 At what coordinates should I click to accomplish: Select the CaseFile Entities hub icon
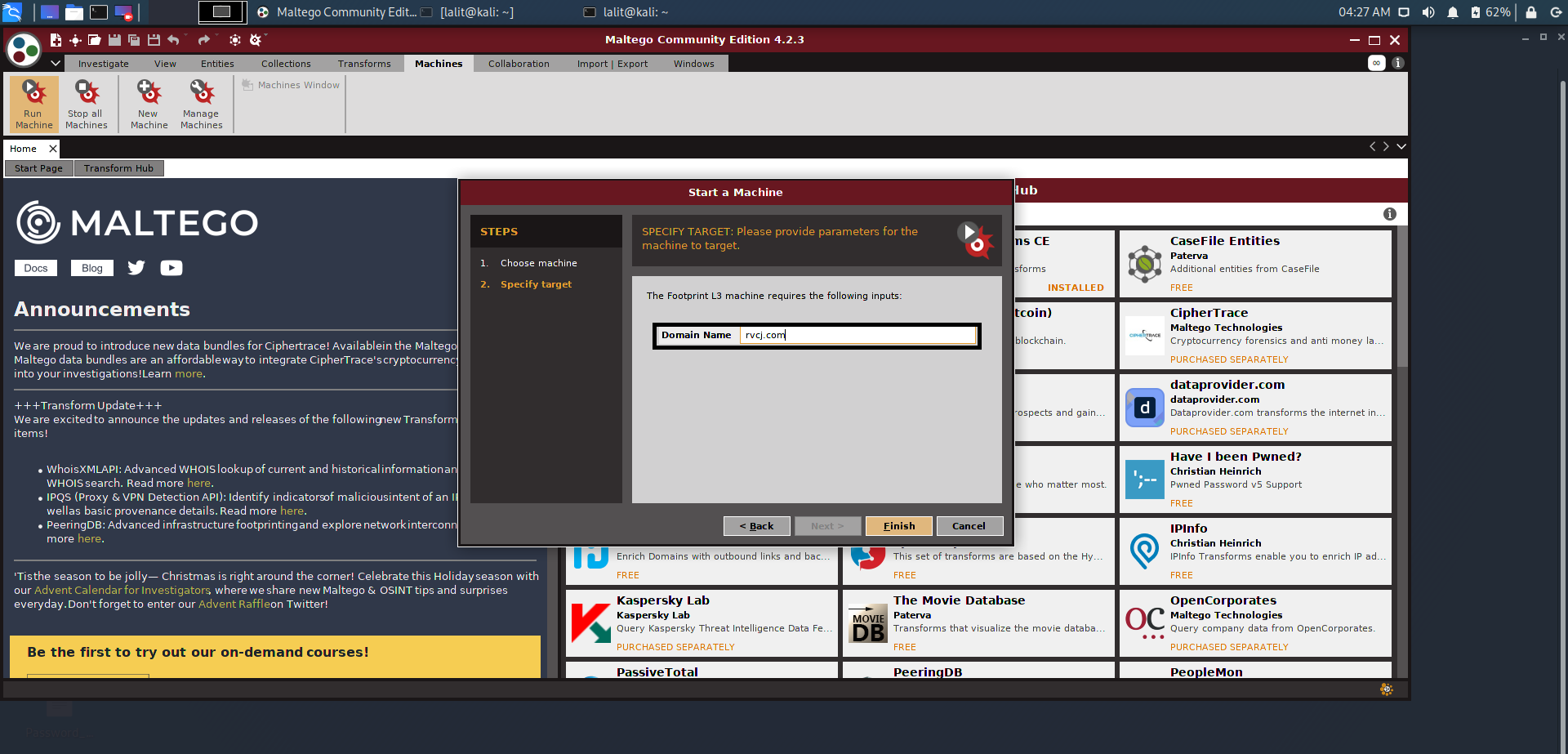point(1145,264)
